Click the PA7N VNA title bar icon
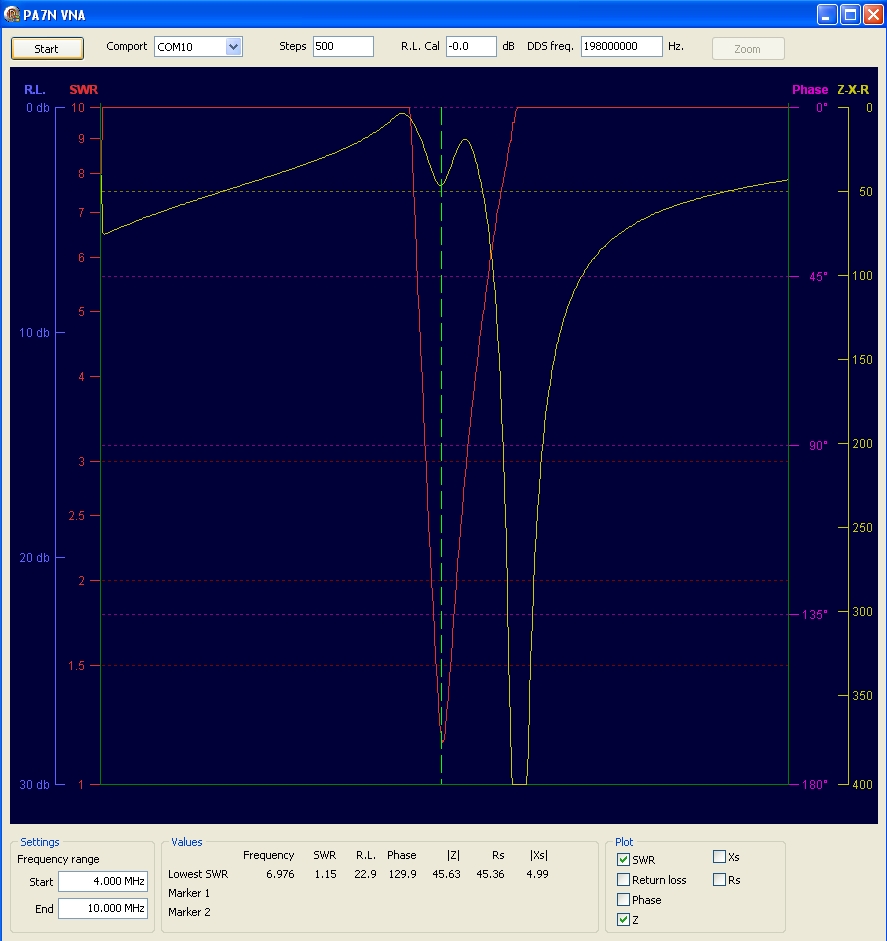Viewport: 887px width, 941px height. pos(12,13)
